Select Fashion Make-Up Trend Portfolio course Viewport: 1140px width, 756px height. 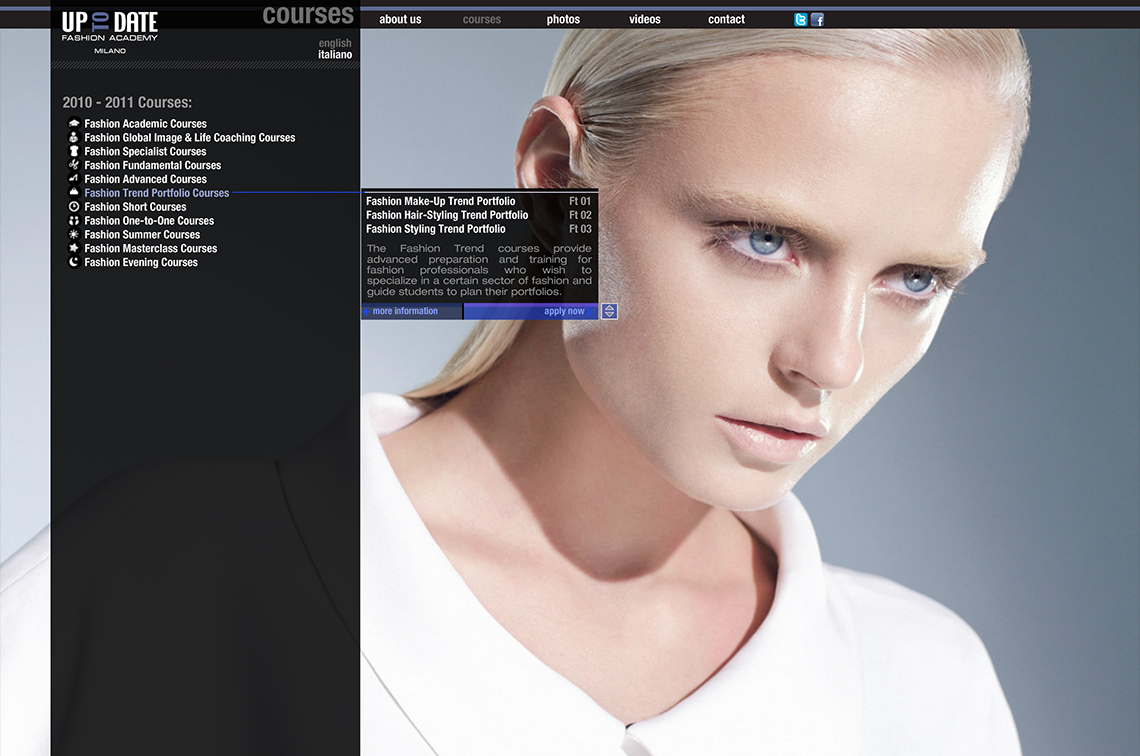point(441,201)
